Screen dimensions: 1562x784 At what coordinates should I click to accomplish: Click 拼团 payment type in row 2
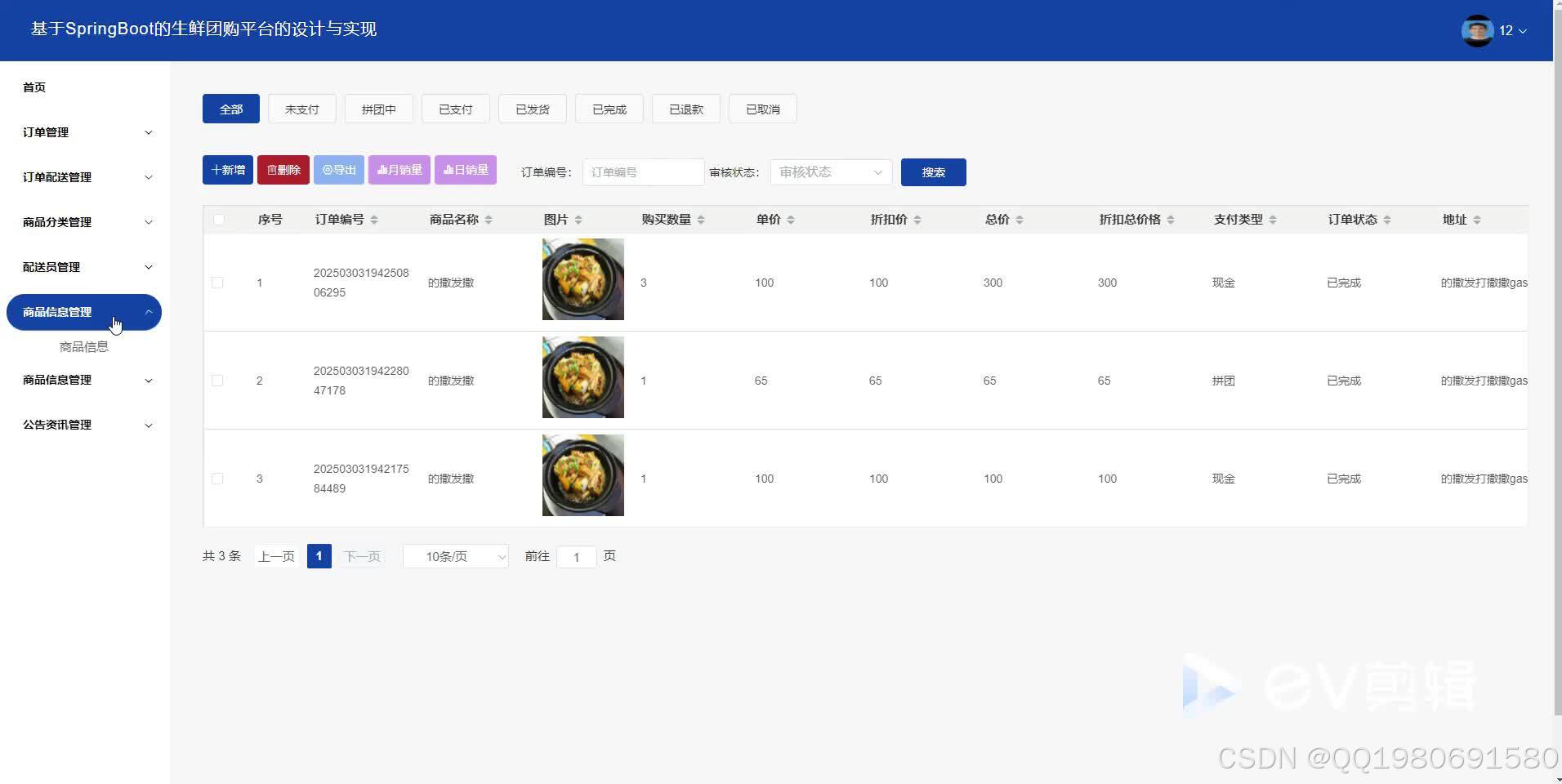(1224, 381)
